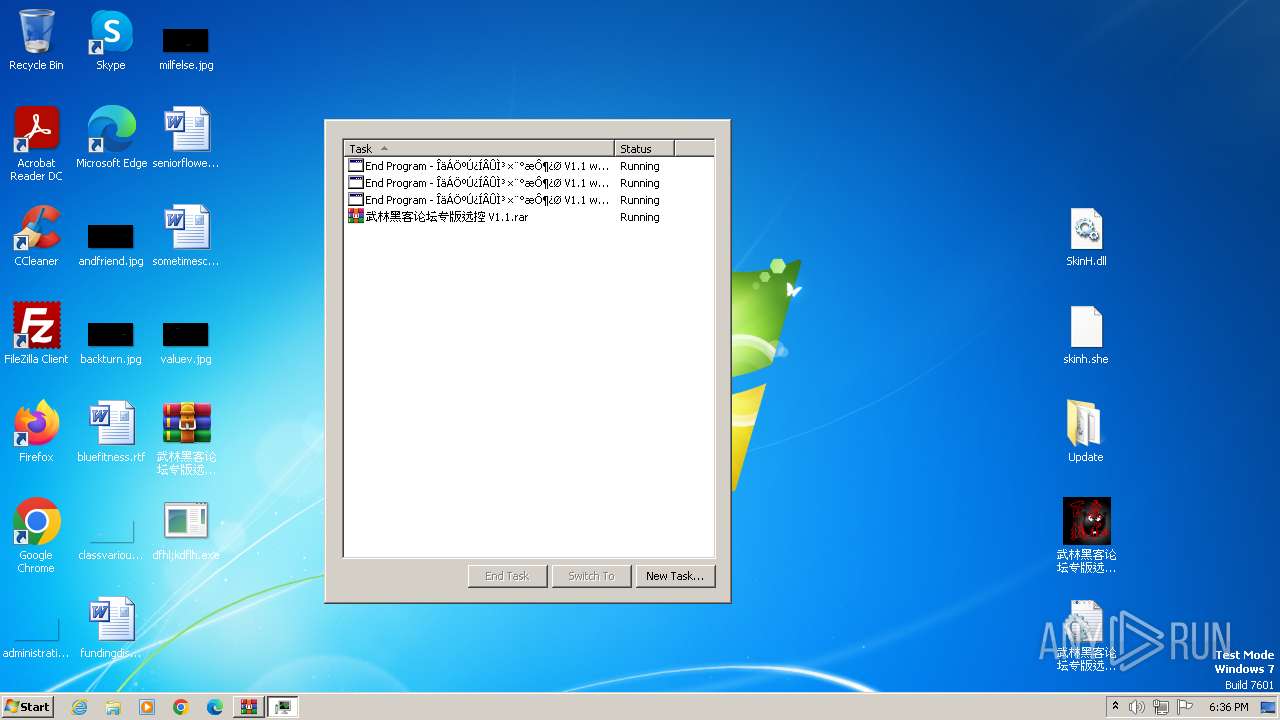The image size is (1280, 720).
Task: Open the Windows Start menu
Action: (x=28, y=707)
